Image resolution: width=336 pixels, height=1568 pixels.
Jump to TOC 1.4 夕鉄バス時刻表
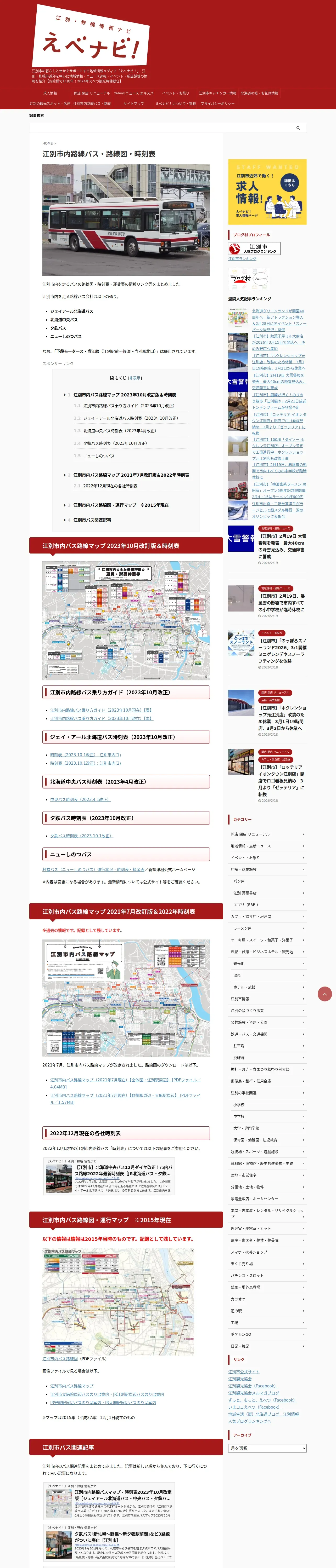pos(115,443)
